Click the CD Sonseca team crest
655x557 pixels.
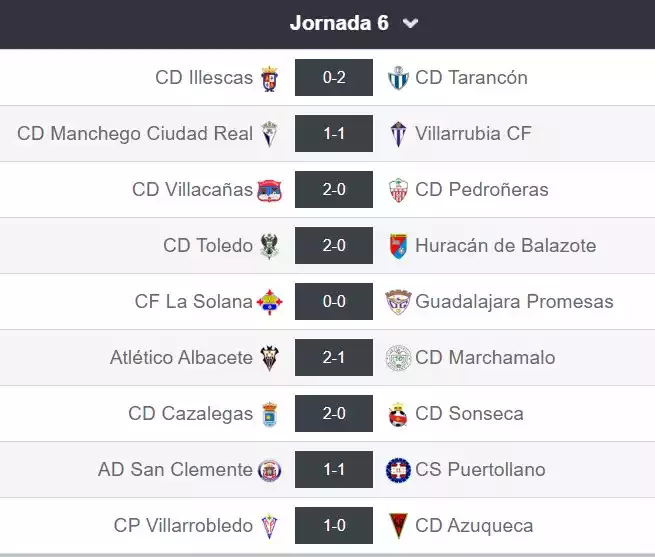point(398,414)
